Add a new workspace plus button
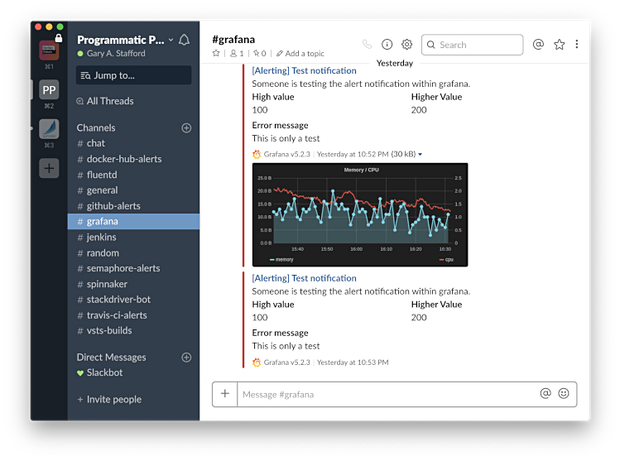The height and width of the screenshot is (461, 620). (x=49, y=168)
